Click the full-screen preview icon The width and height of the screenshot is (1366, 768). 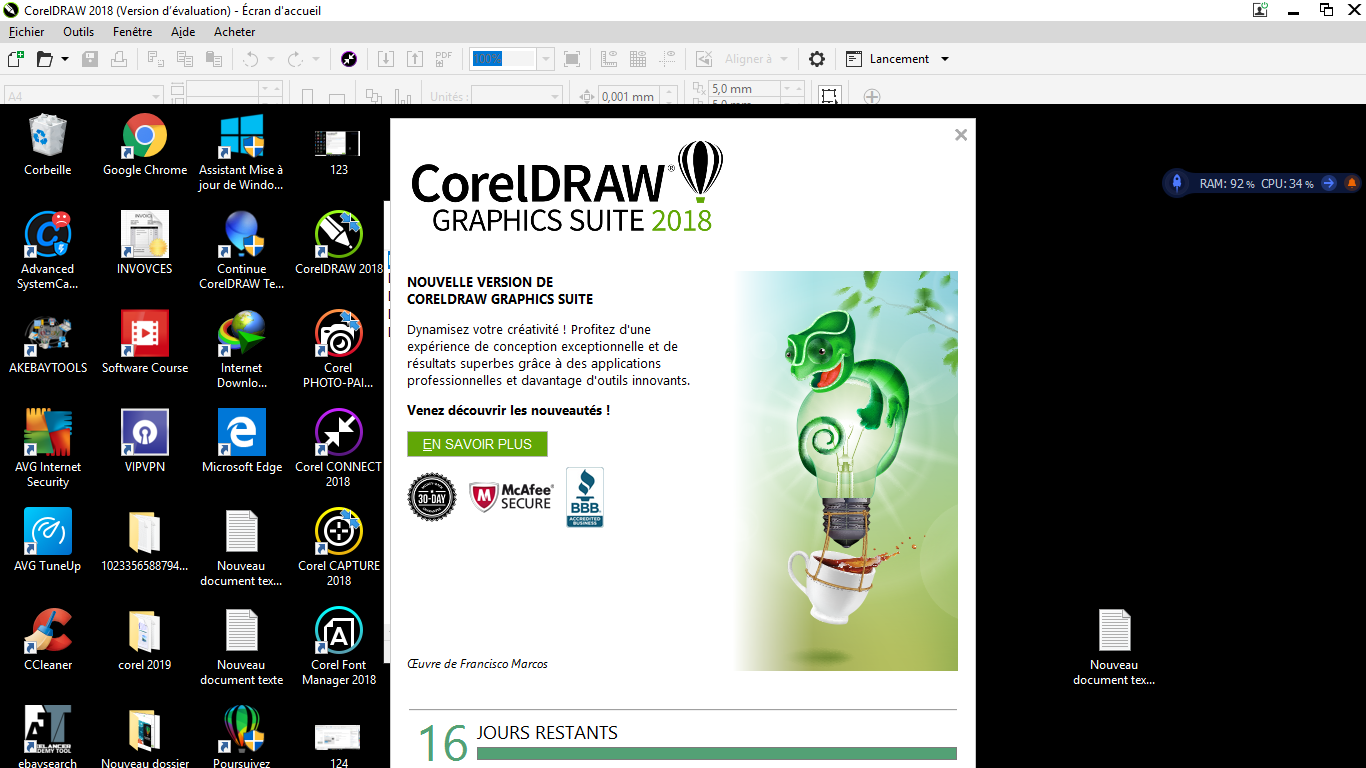pyautogui.click(x=572, y=59)
